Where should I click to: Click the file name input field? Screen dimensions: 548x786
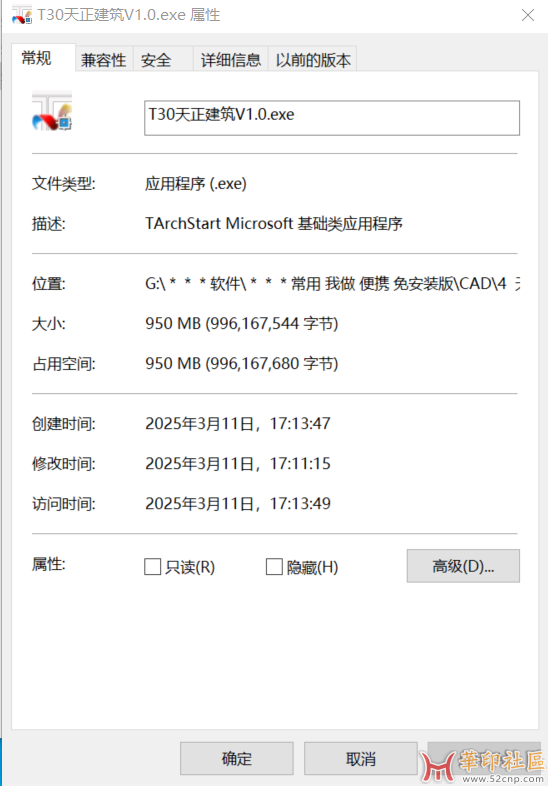(x=332, y=118)
